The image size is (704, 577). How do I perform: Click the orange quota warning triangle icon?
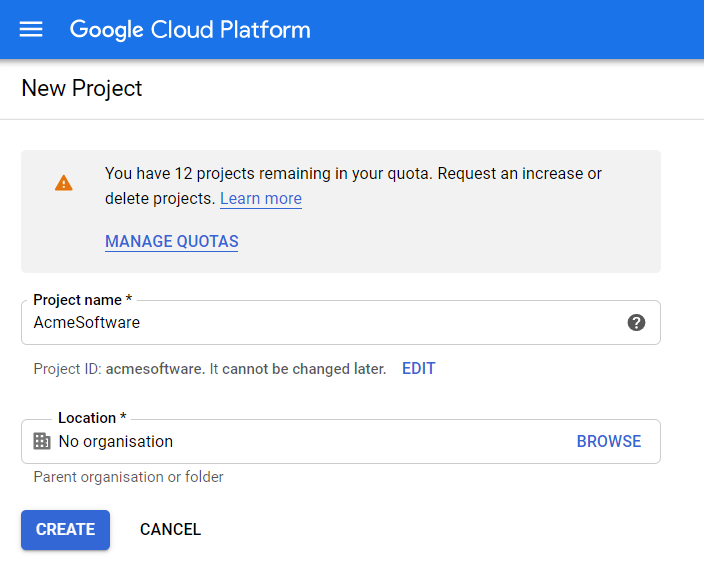64,183
